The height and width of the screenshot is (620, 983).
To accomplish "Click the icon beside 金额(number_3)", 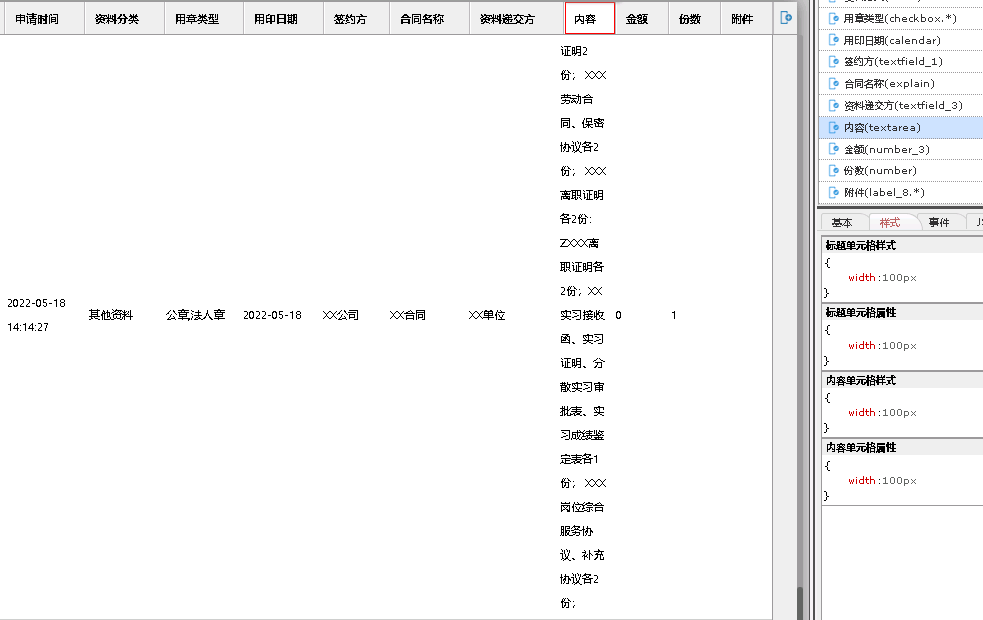I will click(x=834, y=149).
